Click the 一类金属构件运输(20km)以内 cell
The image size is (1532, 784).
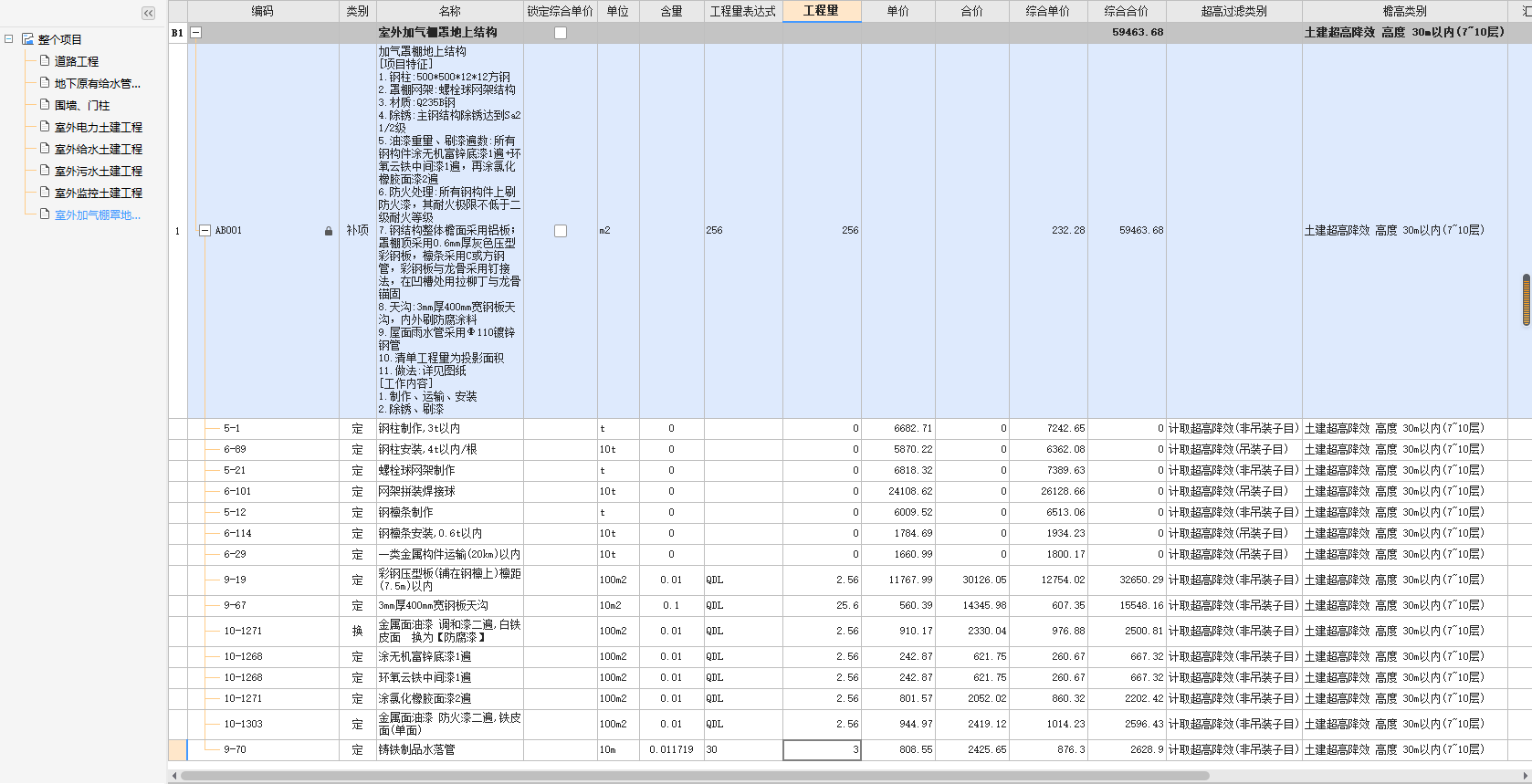(450, 554)
